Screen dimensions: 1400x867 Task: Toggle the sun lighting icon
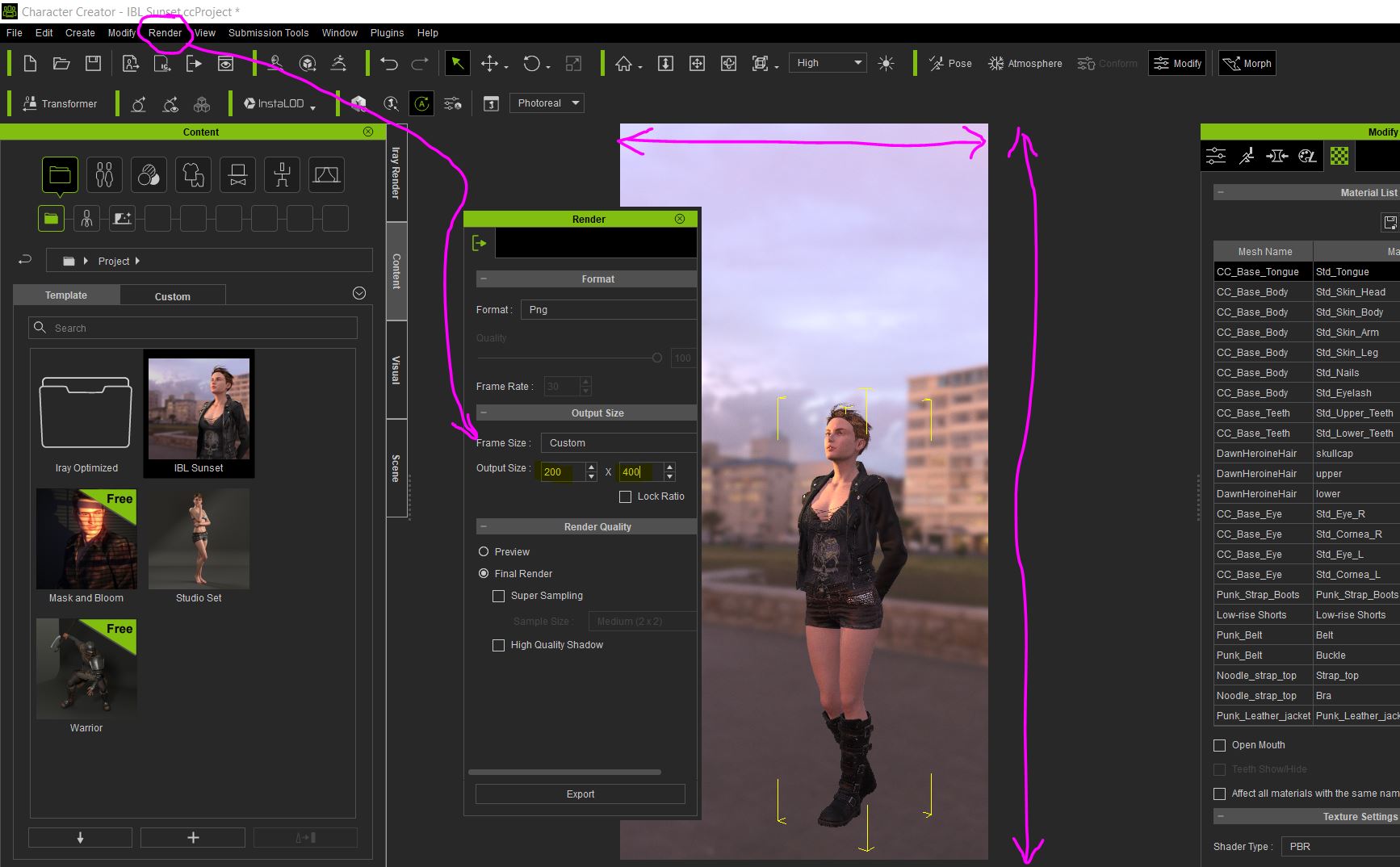(x=886, y=64)
